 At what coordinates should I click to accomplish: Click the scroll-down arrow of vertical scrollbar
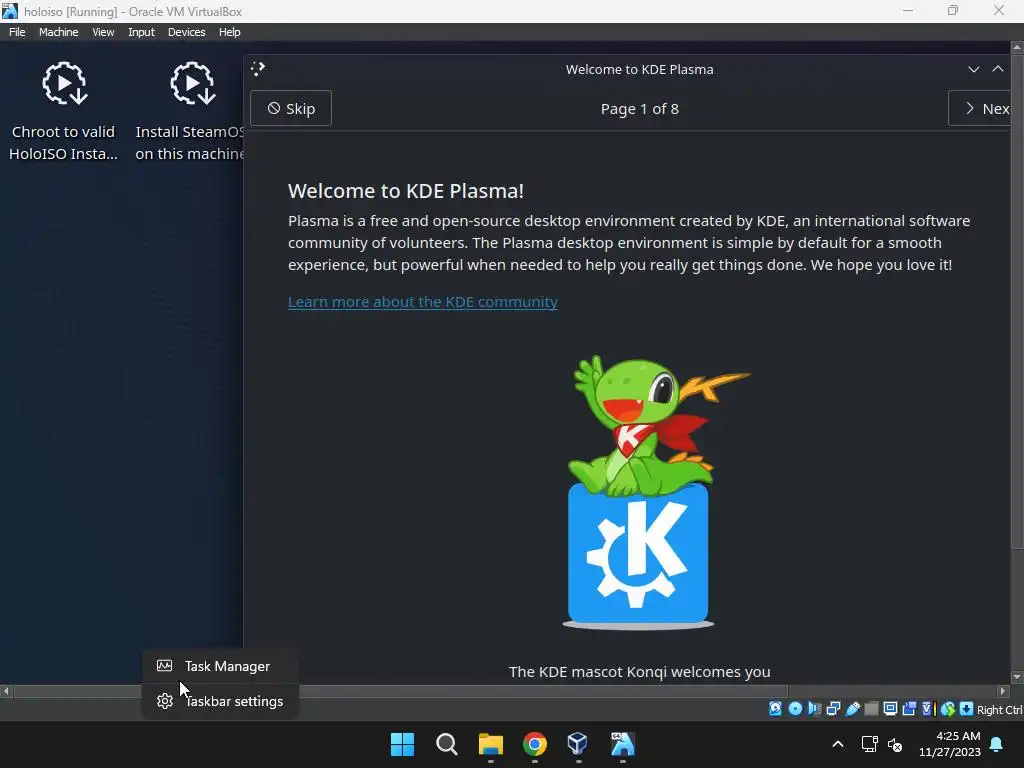pos(1017,677)
